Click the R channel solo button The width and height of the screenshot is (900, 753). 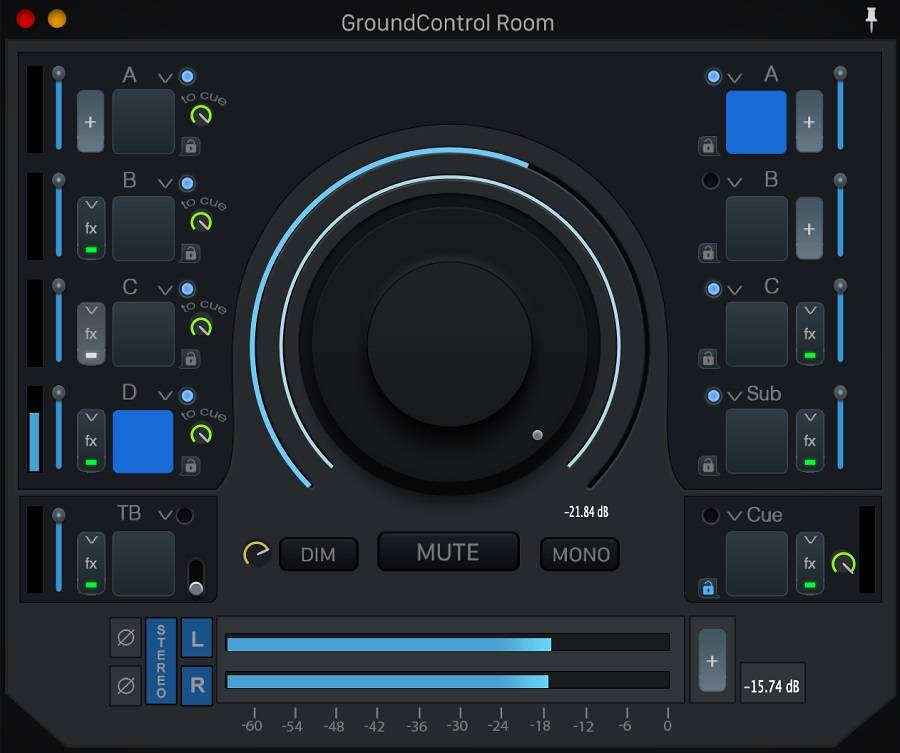[x=196, y=686]
